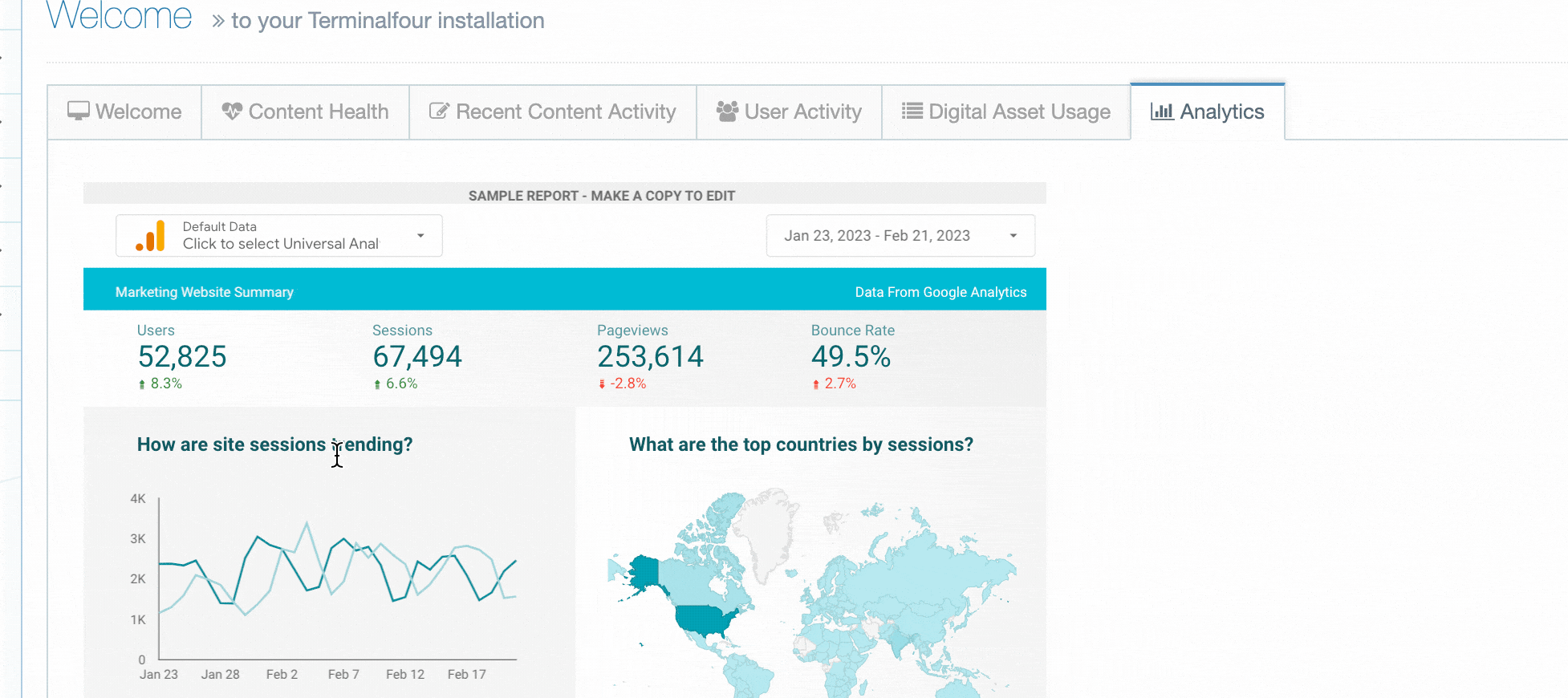
Task: Click the Sessions value 67,494
Action: 417,357
